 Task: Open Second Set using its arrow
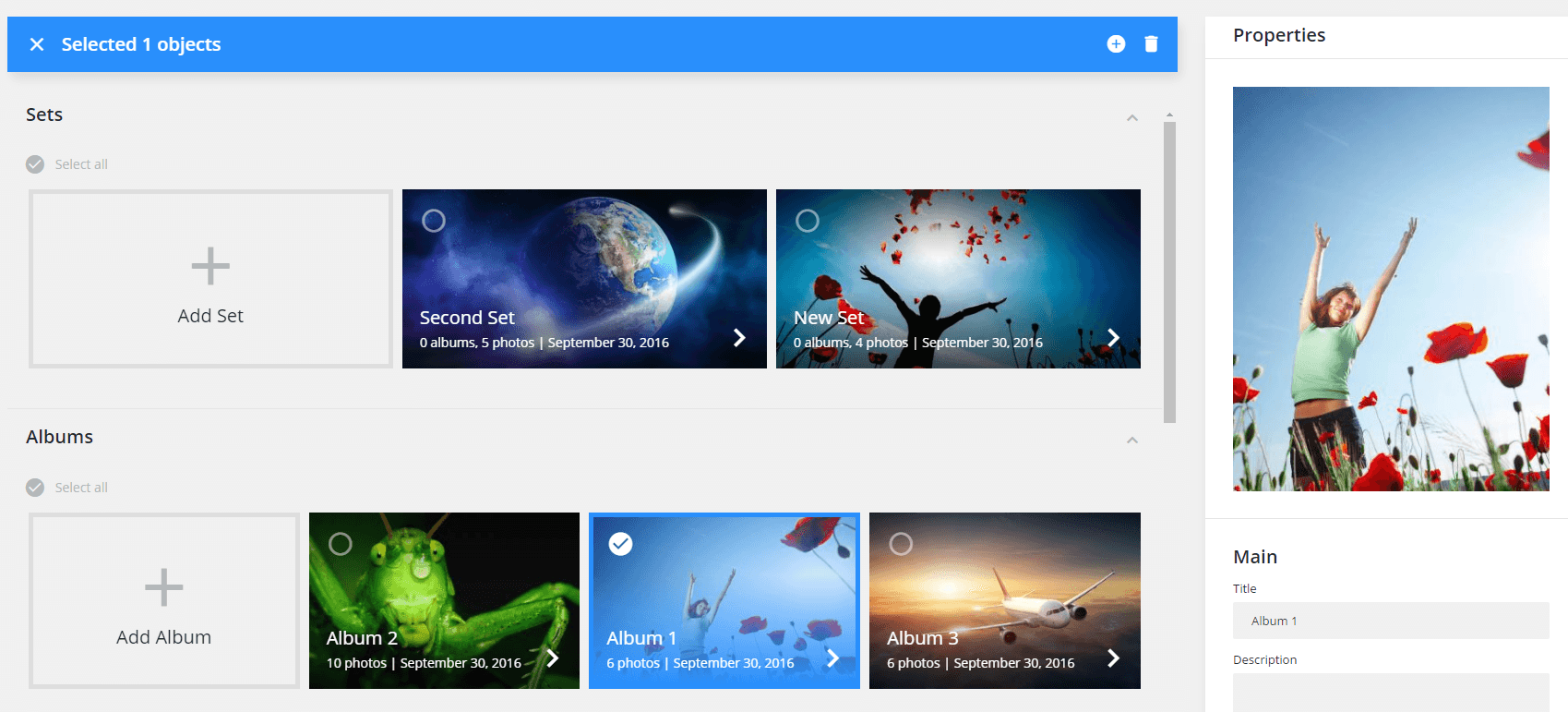(739, 338)
